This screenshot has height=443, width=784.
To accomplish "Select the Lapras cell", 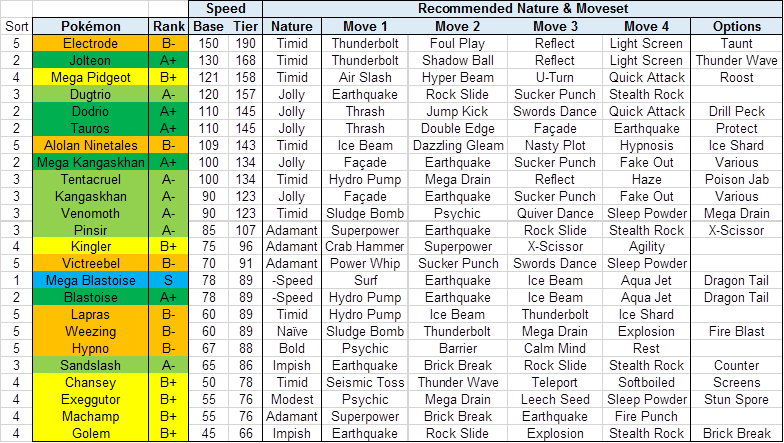I will pyautogui.click(x=90, y=314).
